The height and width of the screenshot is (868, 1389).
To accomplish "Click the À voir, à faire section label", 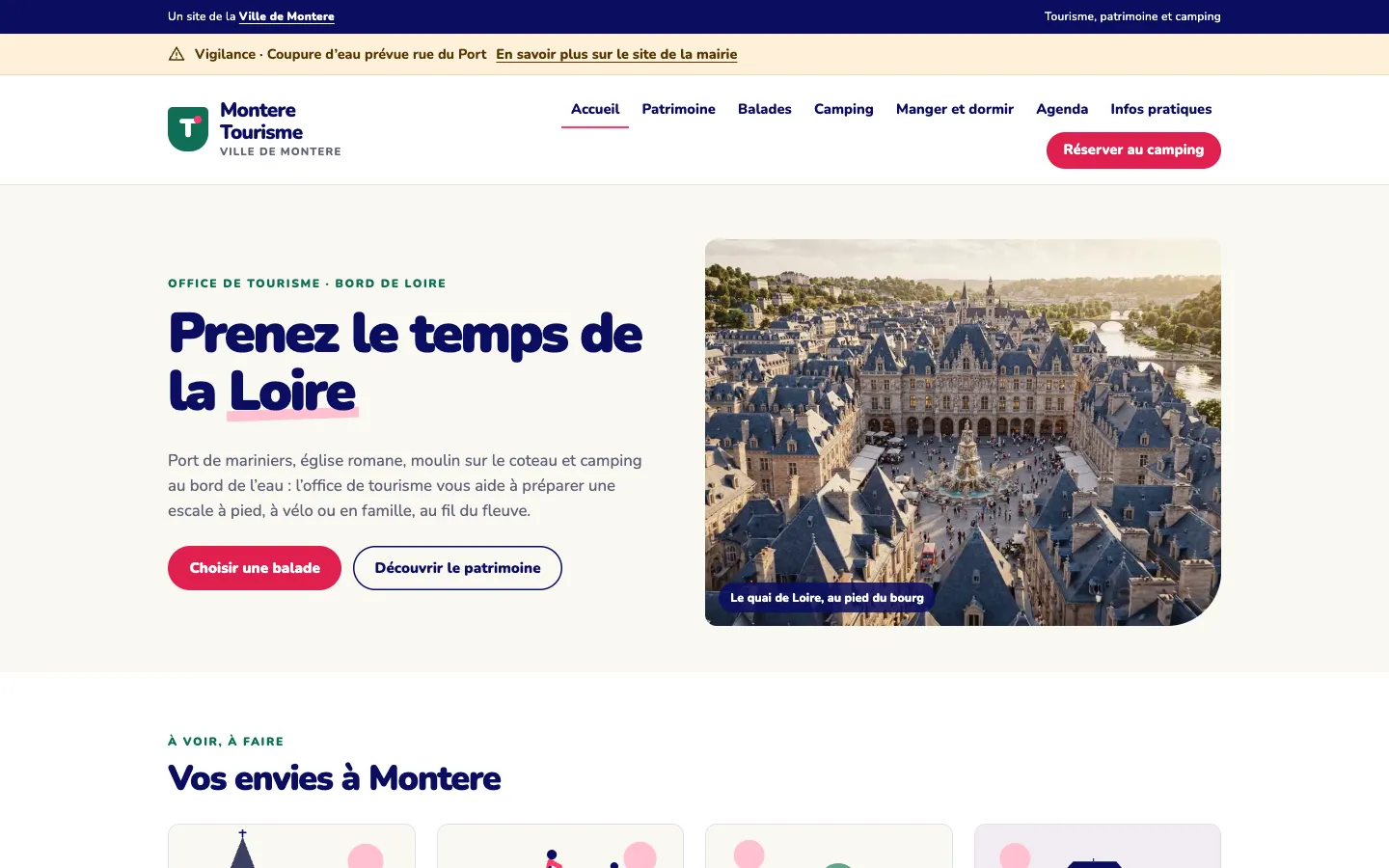I will 226,742.
